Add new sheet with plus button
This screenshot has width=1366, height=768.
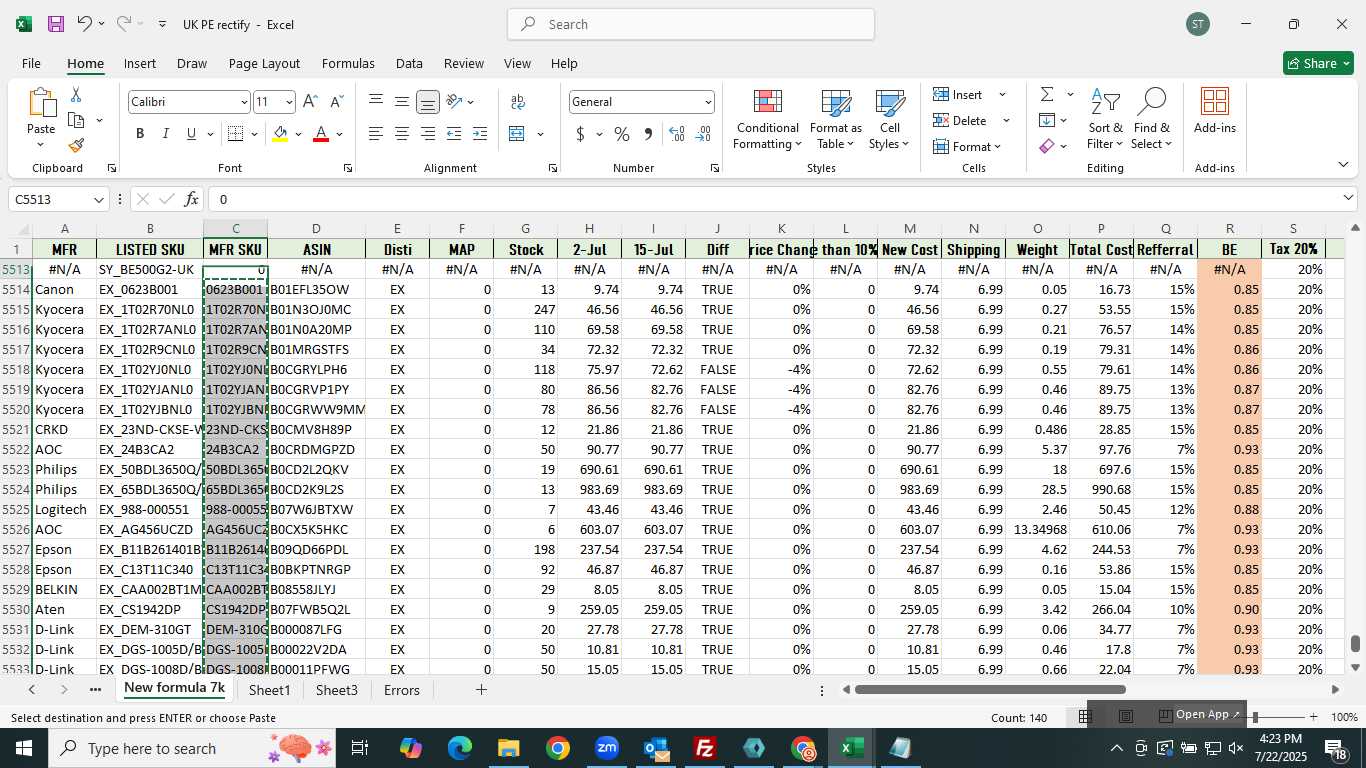(481, 690)
